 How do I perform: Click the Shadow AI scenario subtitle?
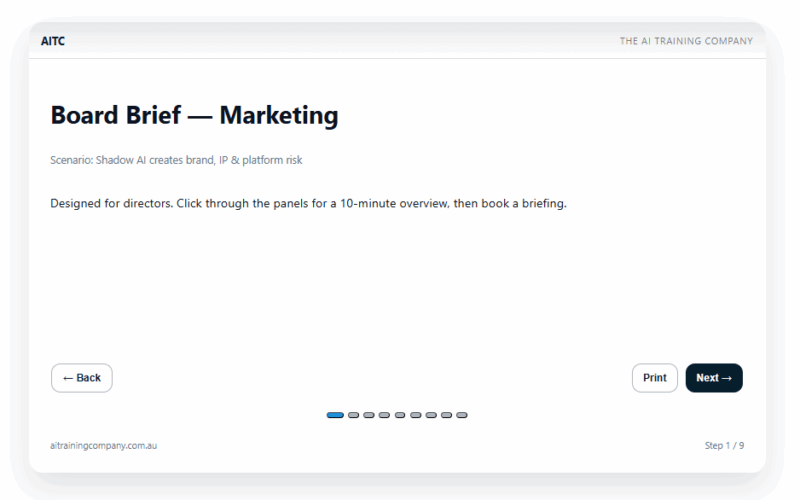pyautogui.click(x=176, y=160)
